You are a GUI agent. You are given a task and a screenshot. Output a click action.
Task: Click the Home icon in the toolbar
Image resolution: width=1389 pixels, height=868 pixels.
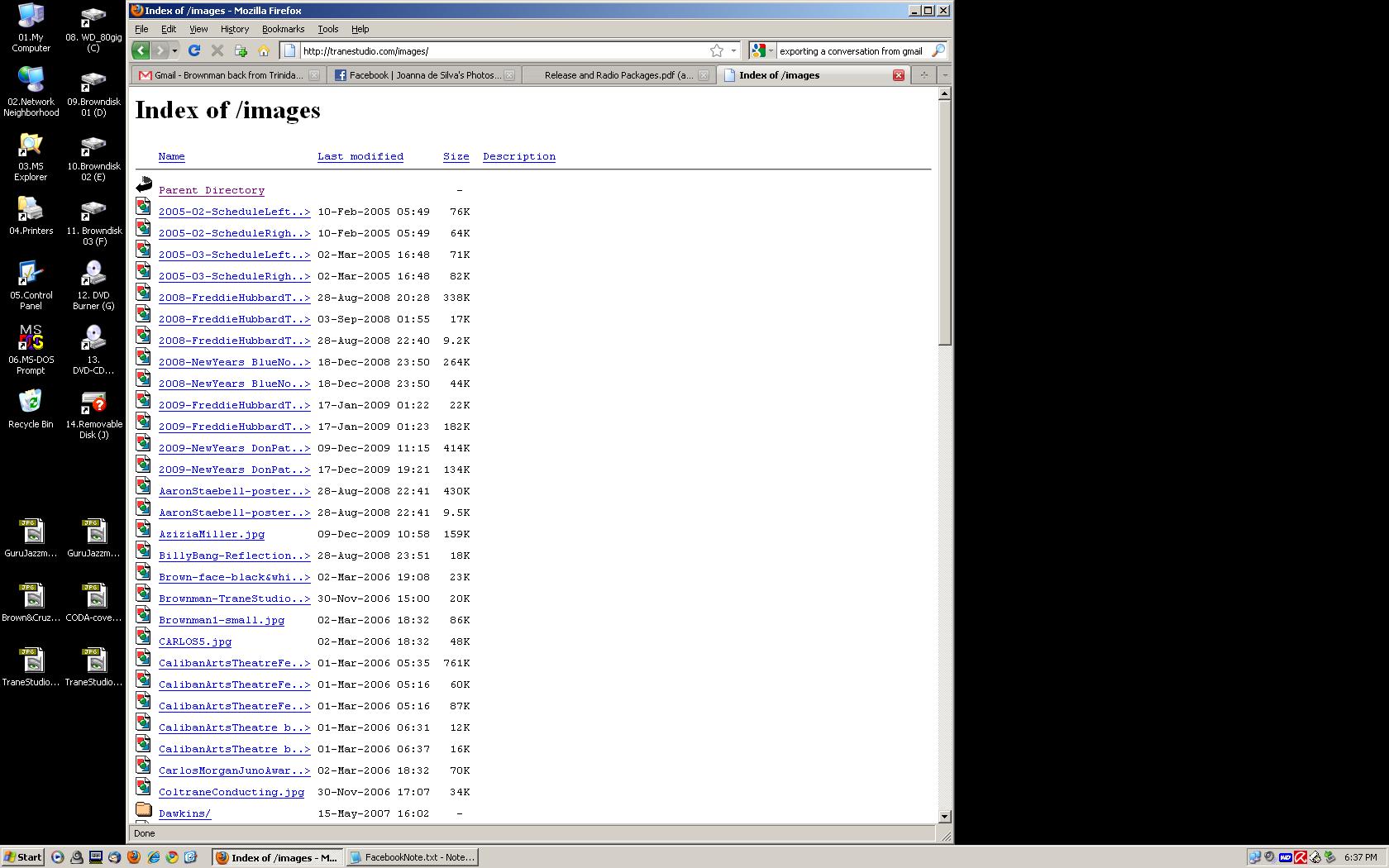264,50
